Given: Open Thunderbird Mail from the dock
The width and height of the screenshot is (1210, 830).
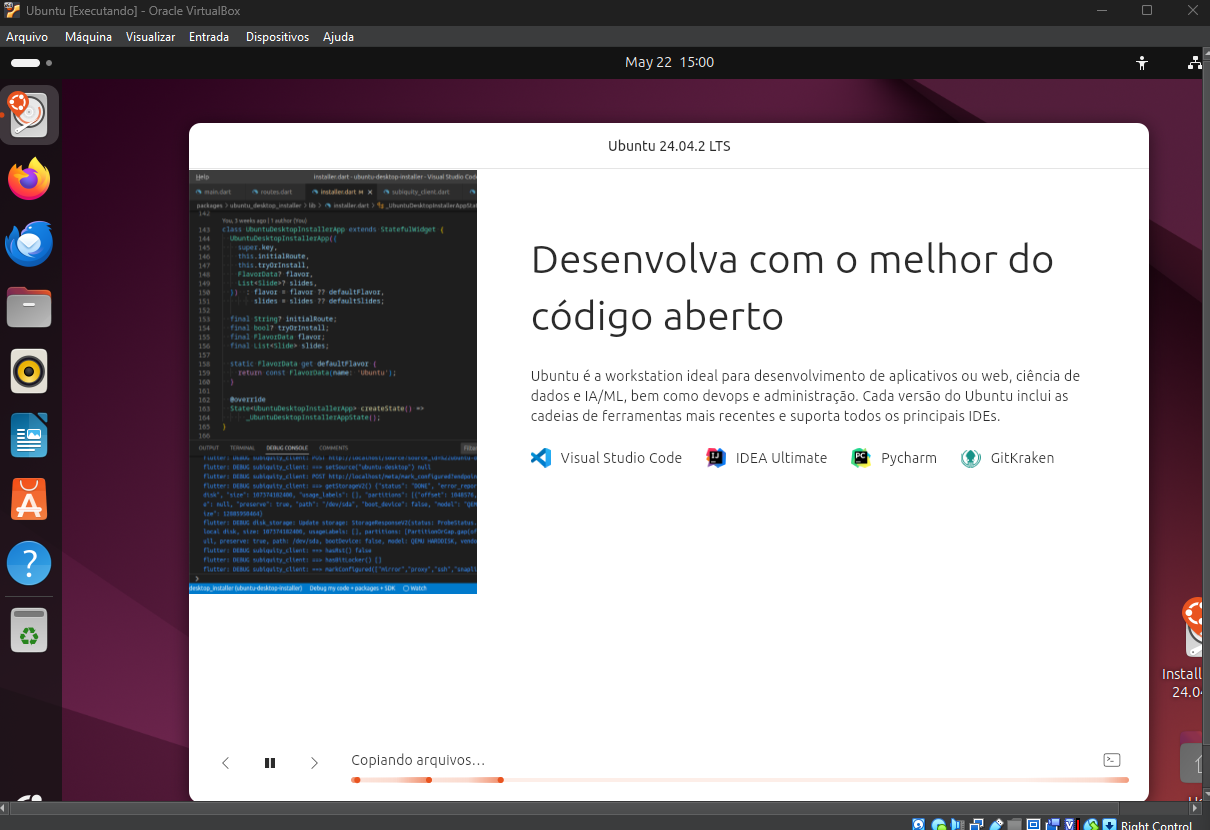Looking at the screenshot, I should 29,243.
